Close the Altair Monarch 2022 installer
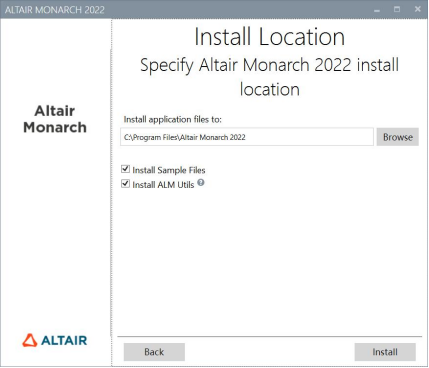Image resolution: width=429 pixels, height=368 pixels. coord(417,9)
